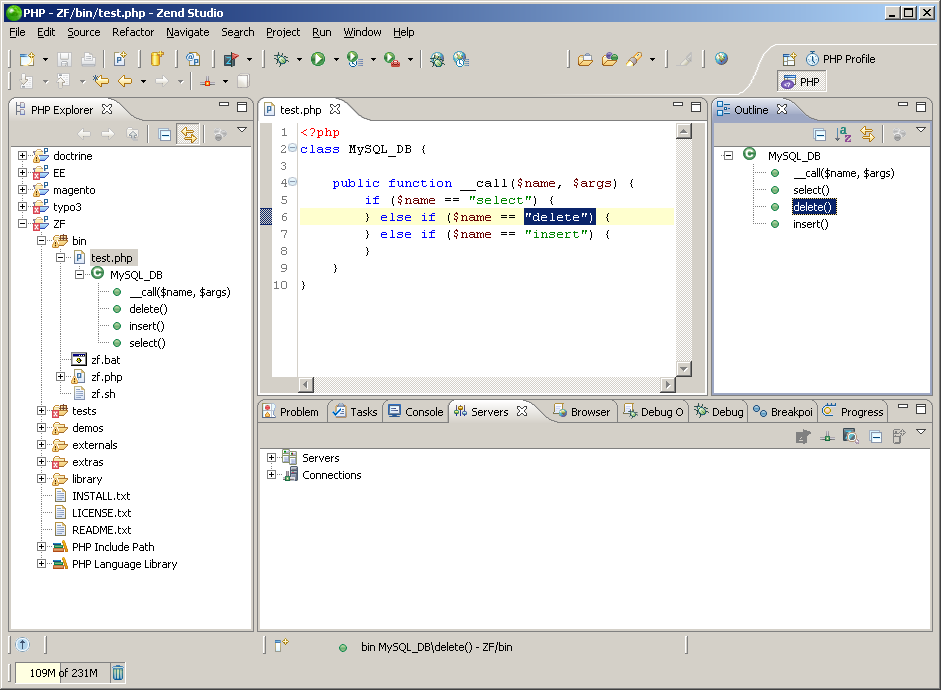Click the Search wand toolbar icon

[634, 59]
